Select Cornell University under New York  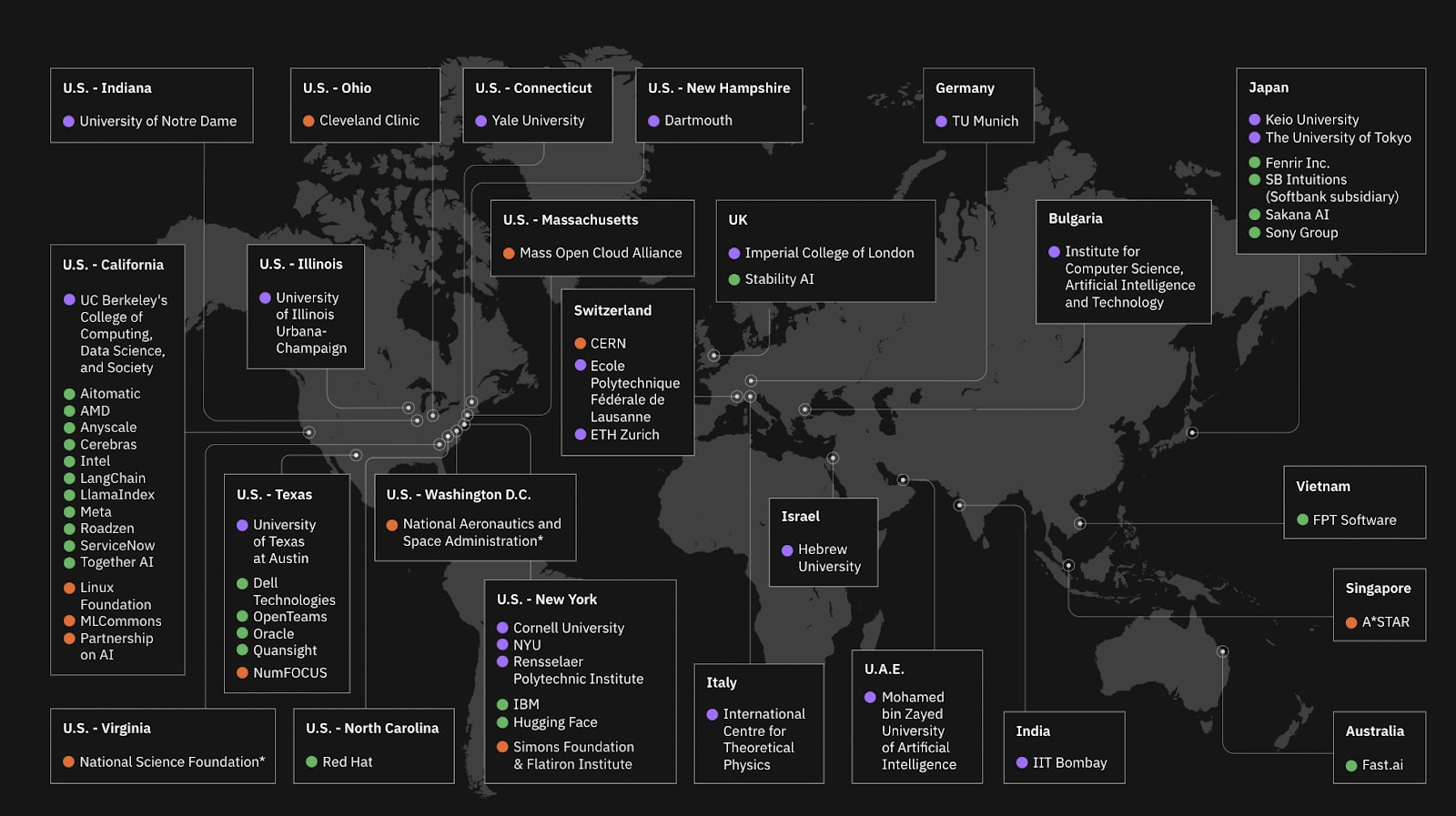point(561,628)
